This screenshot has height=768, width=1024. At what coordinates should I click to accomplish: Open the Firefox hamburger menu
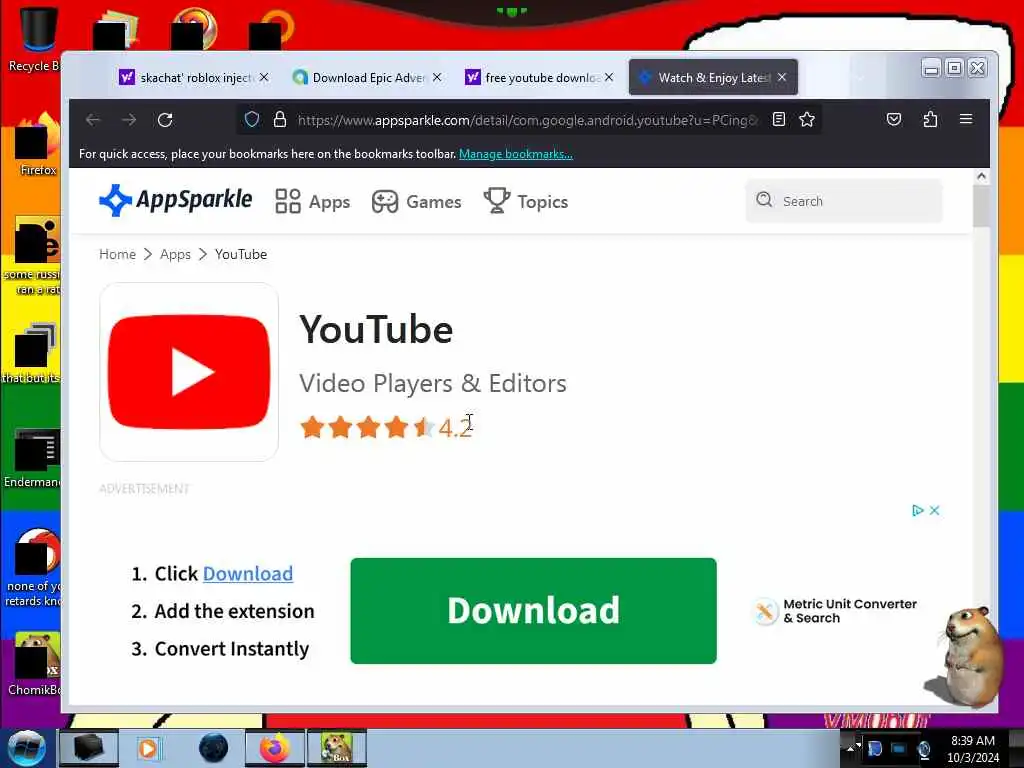966,119
